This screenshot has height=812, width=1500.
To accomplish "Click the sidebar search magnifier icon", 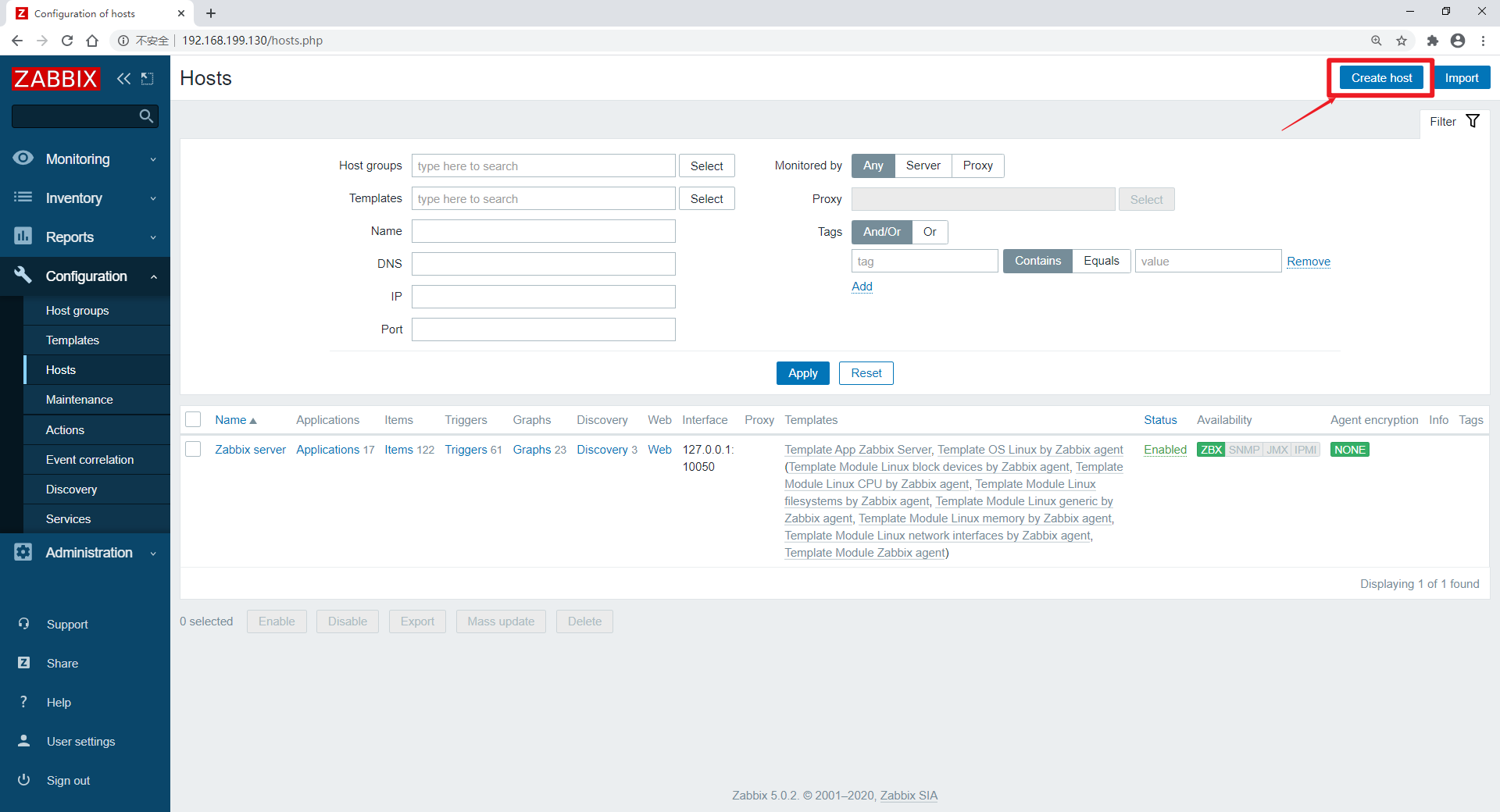I will (x=146, y=116).
